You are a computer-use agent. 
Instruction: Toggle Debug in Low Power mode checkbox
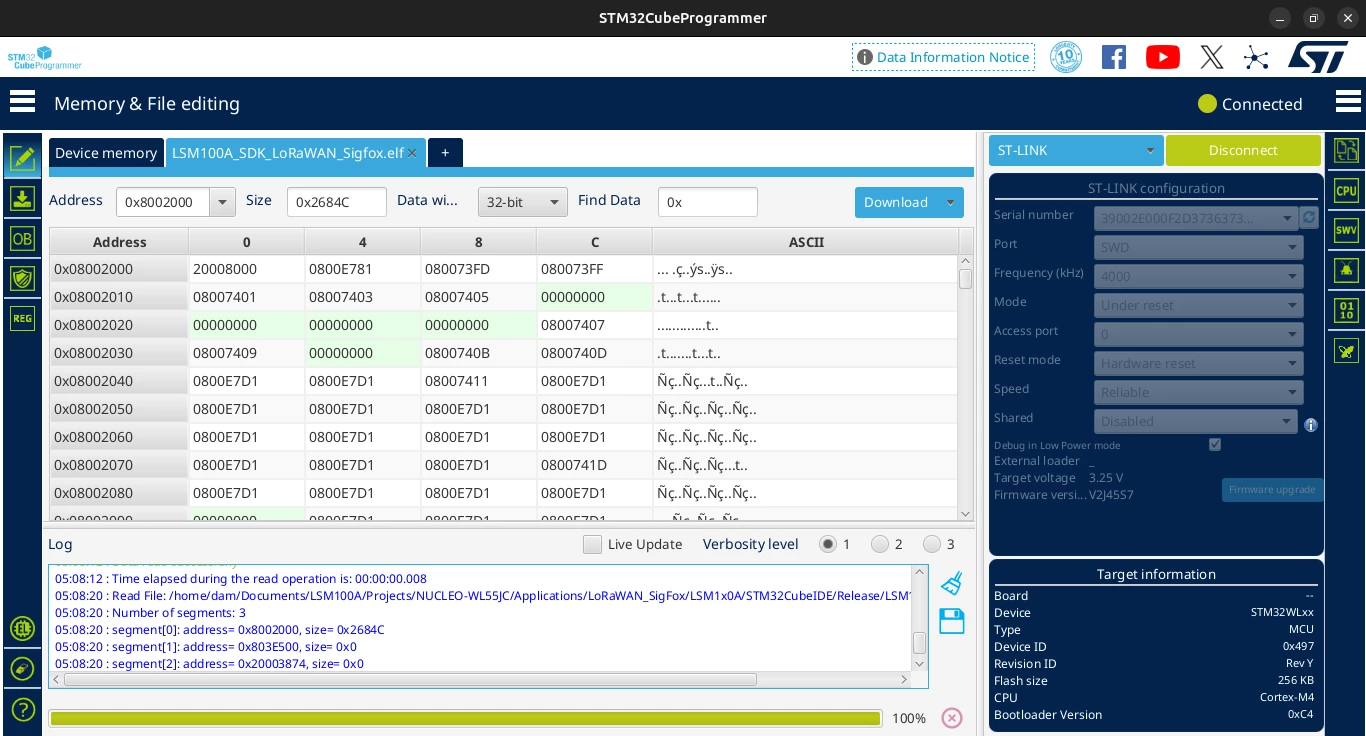click(x=1215, y=445)
